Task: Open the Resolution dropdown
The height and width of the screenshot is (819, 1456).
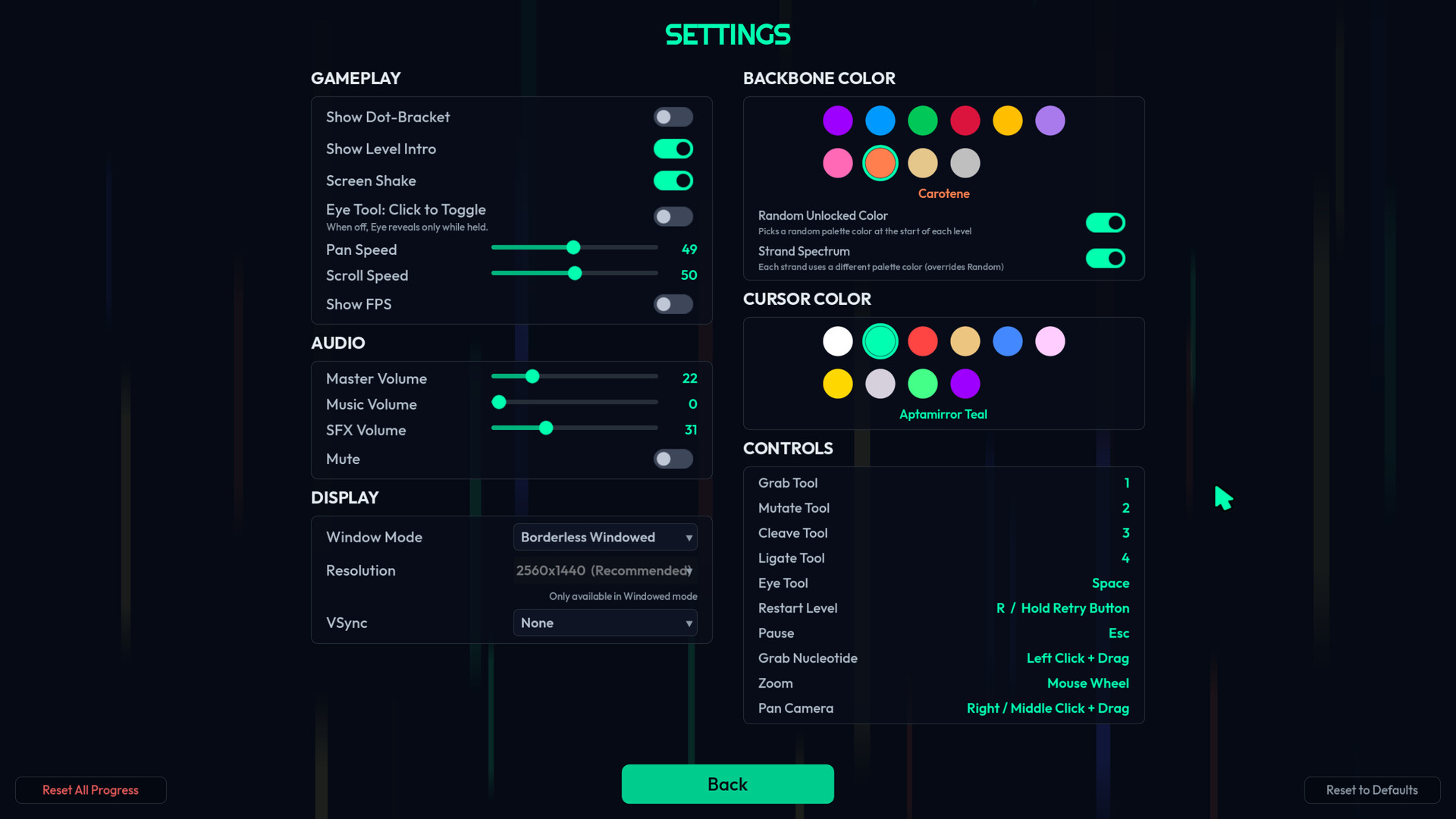Action: (x=605, y=570)
